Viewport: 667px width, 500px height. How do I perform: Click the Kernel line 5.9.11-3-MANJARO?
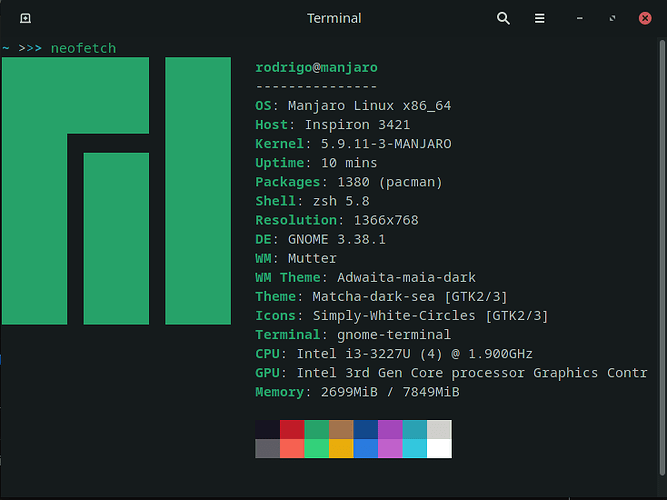pos(353,144)
